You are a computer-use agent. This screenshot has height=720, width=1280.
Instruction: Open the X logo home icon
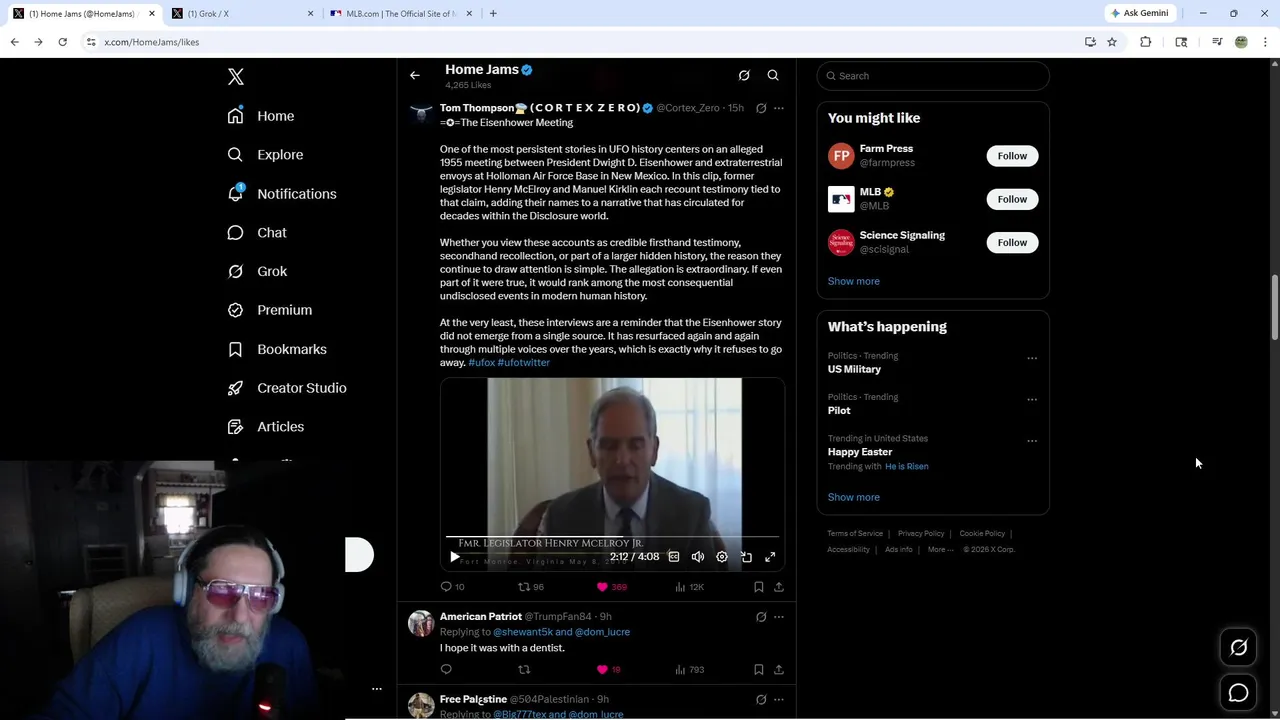click(x=236, y=77)
